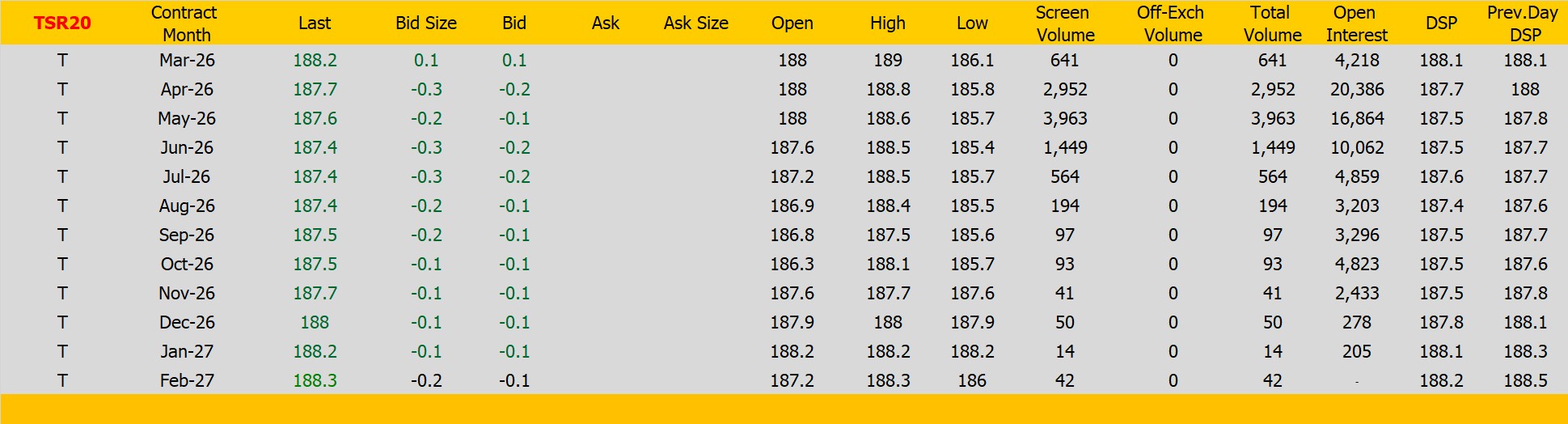Screen dimensions: 1568x424
Task: Click the Jun-26 contract month cell
Action: point(187,148)
